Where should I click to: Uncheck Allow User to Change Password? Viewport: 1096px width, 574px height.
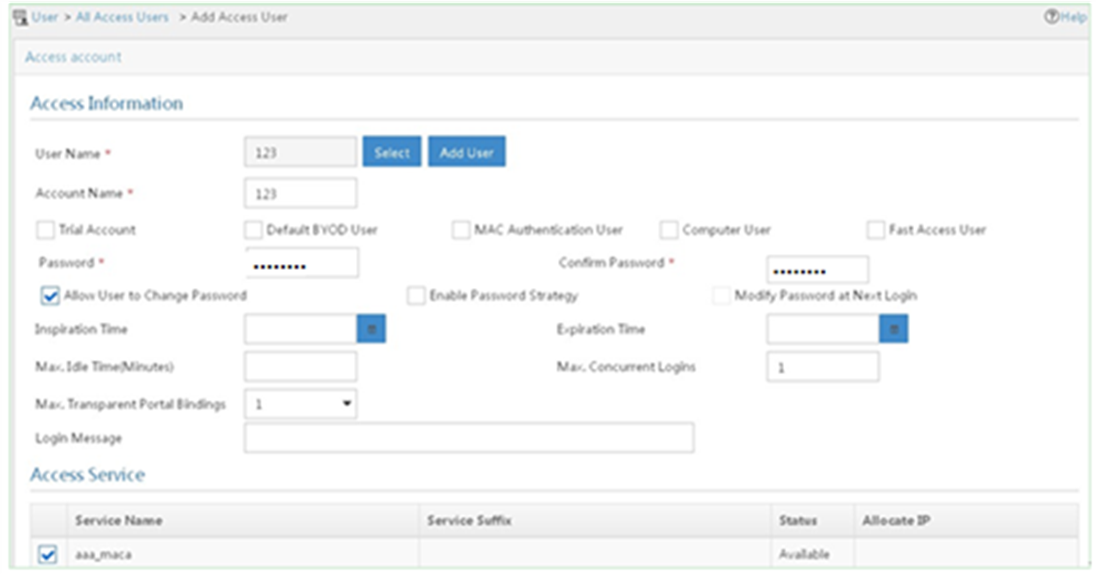50,296
